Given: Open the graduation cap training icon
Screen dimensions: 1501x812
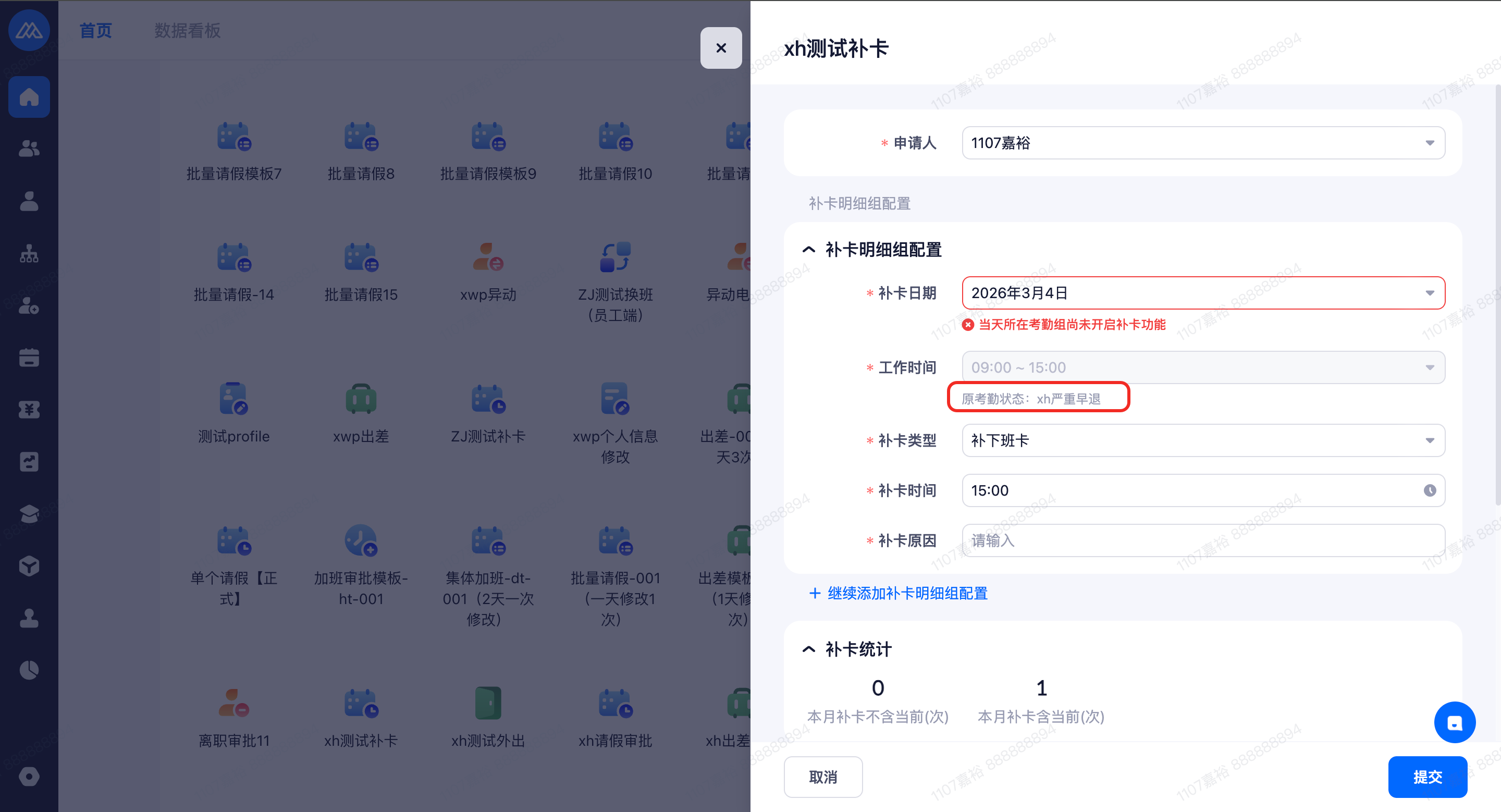Looking at the screenshot, I should (29, 514).
